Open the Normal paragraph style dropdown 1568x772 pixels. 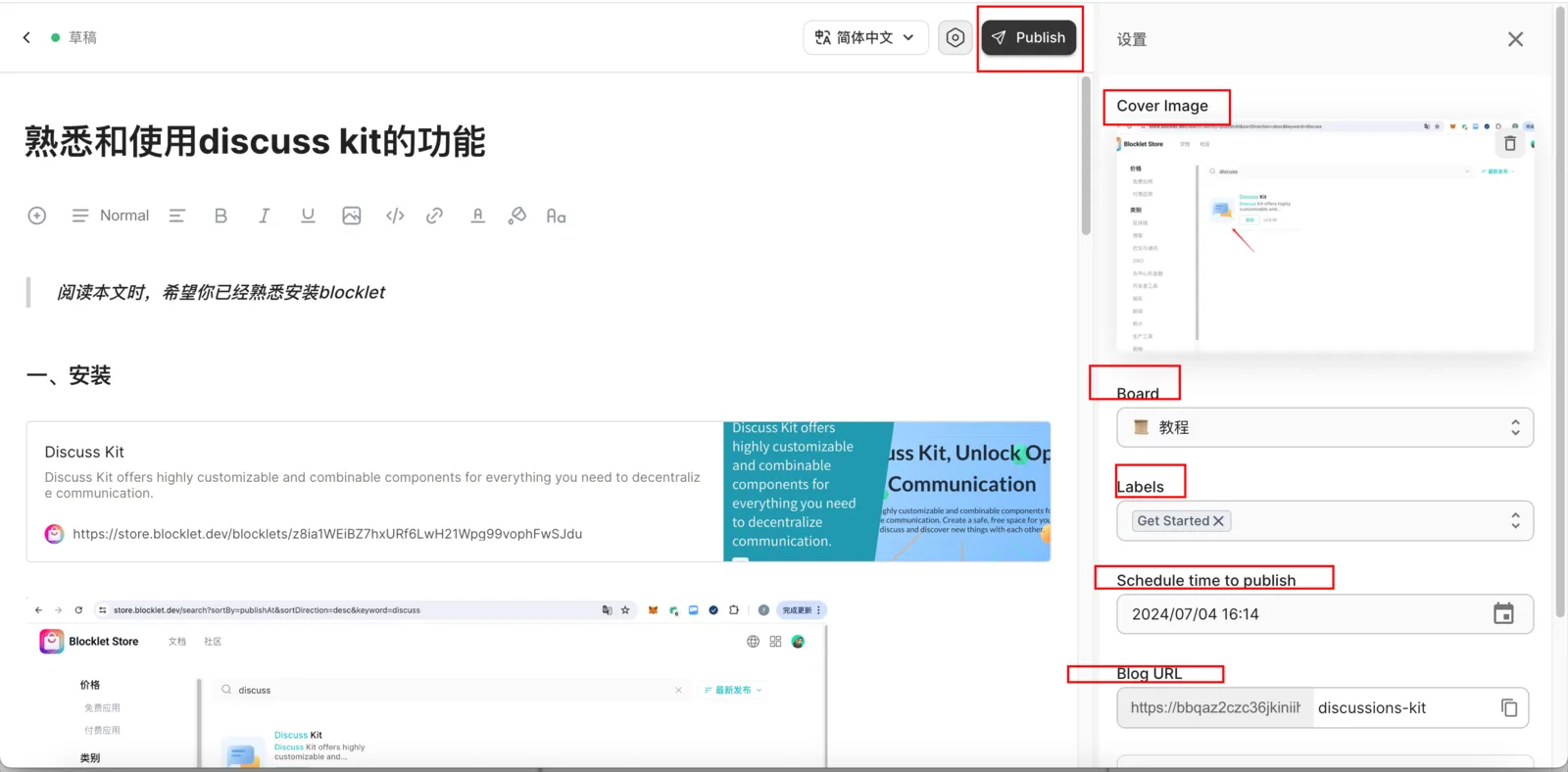(111, 216)
